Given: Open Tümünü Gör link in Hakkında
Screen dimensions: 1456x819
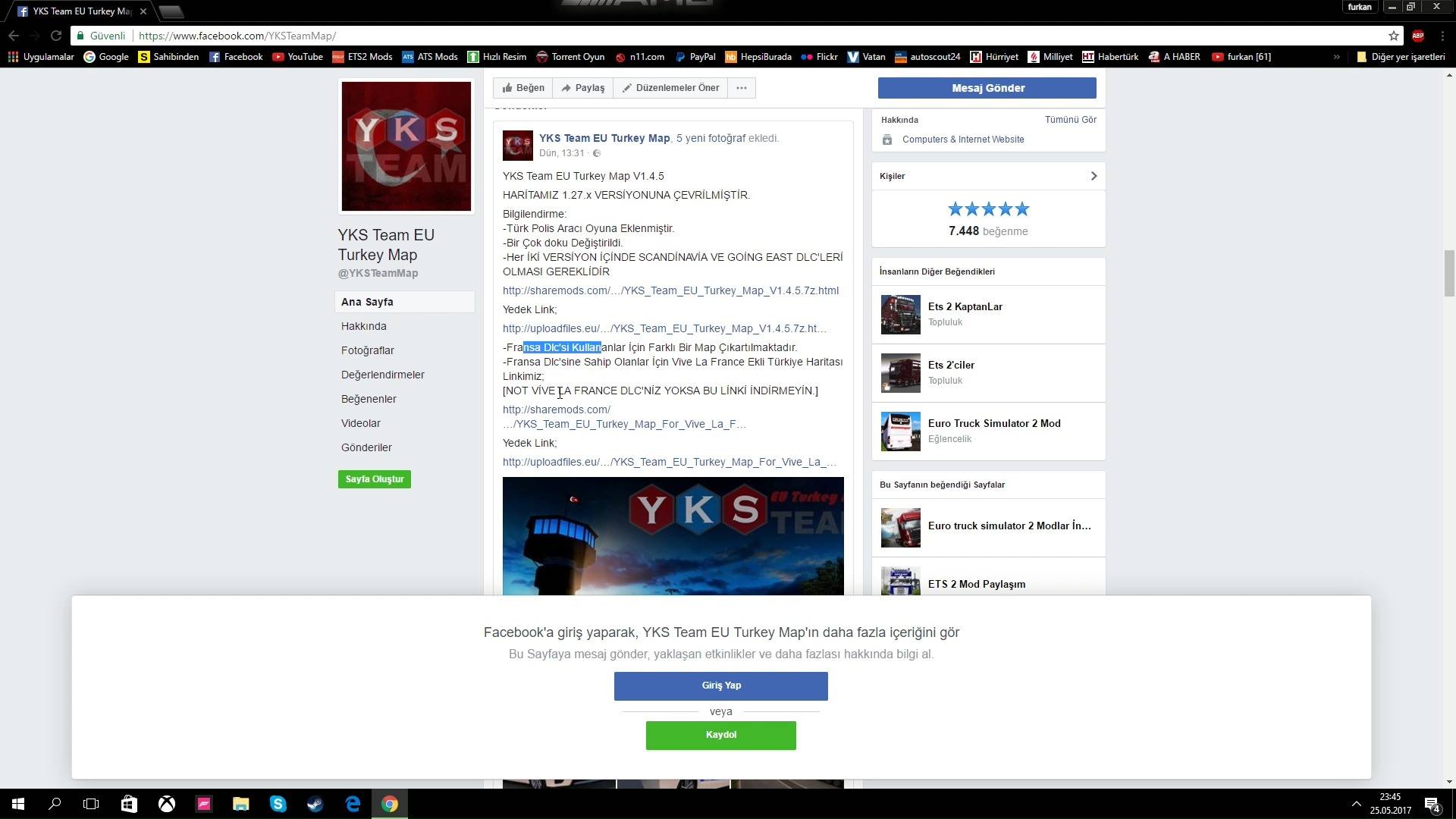Looking at the screenshot, I should (1071, 120).
